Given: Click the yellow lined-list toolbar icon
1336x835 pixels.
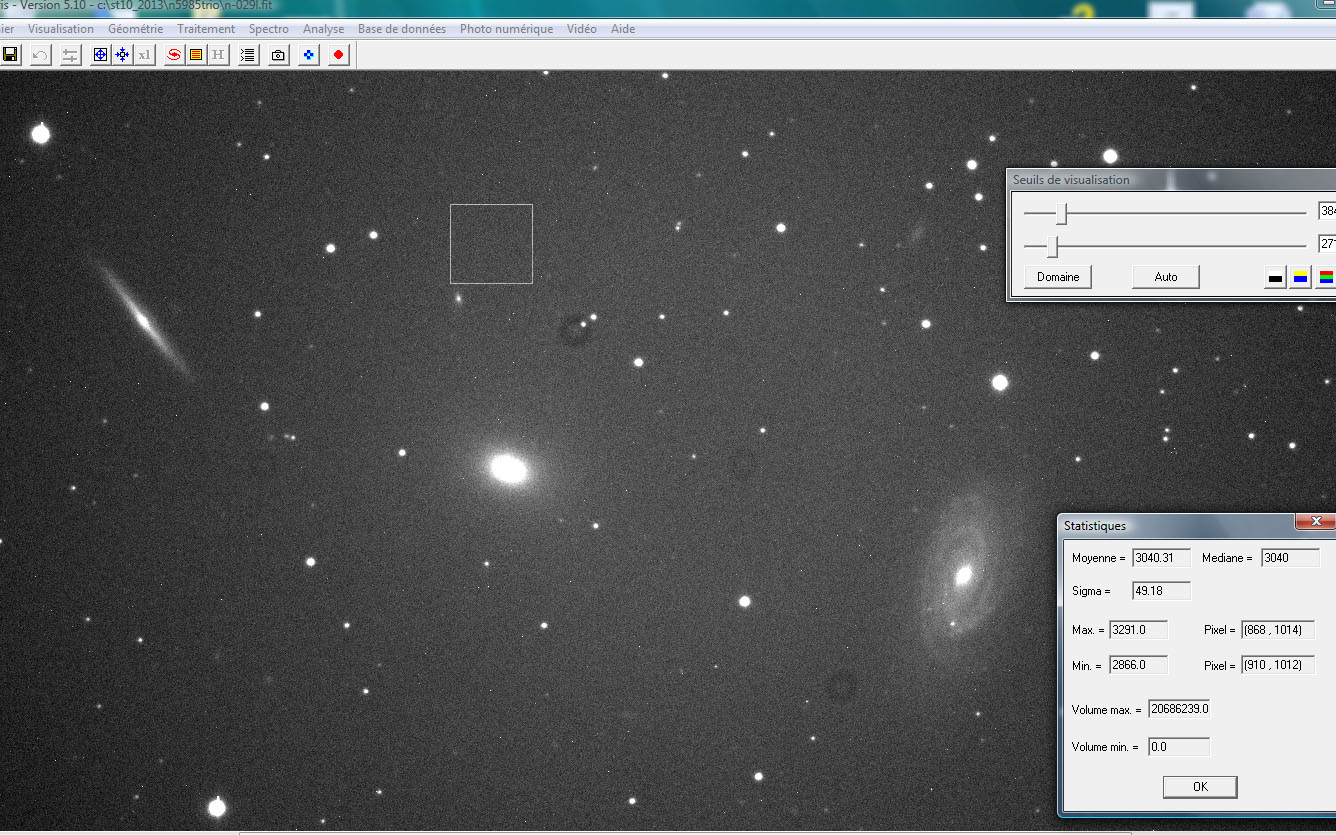Looking at the screenshot, I should click(x=196, y=54).
